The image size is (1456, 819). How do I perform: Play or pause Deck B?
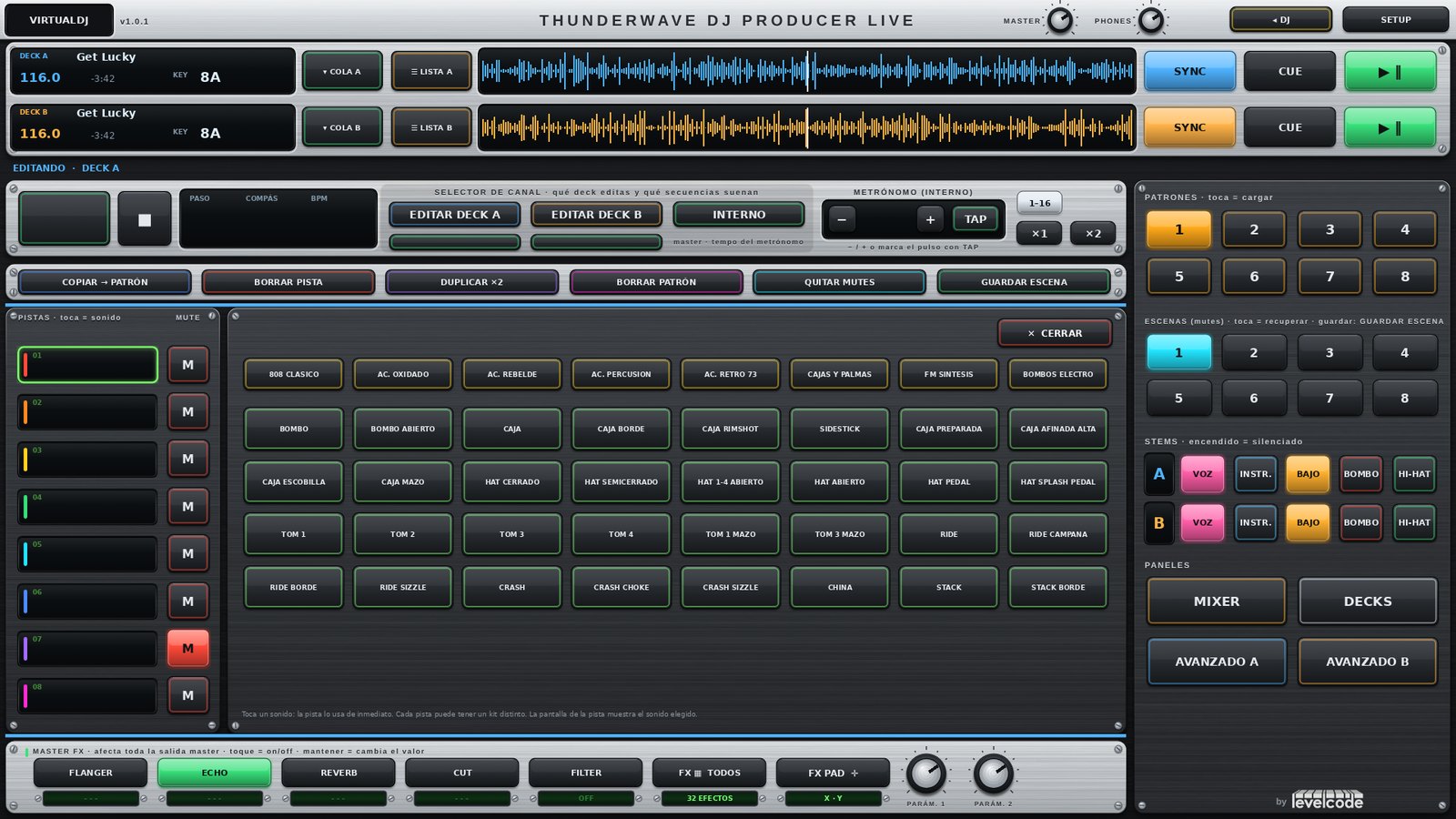(1390, 127)
